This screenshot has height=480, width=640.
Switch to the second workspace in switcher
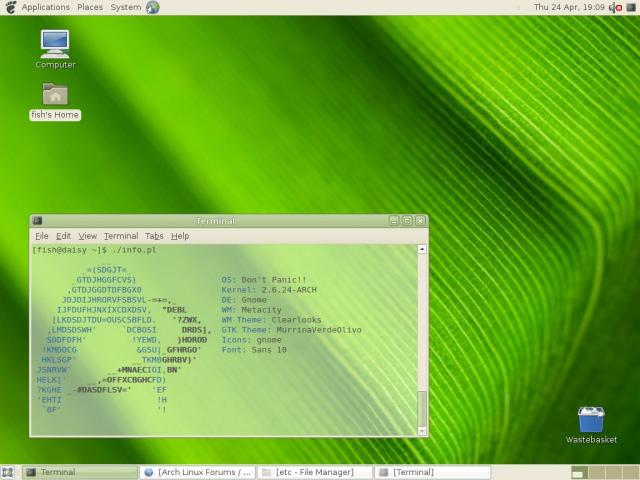pyautogui.click(x=596, y=472)
